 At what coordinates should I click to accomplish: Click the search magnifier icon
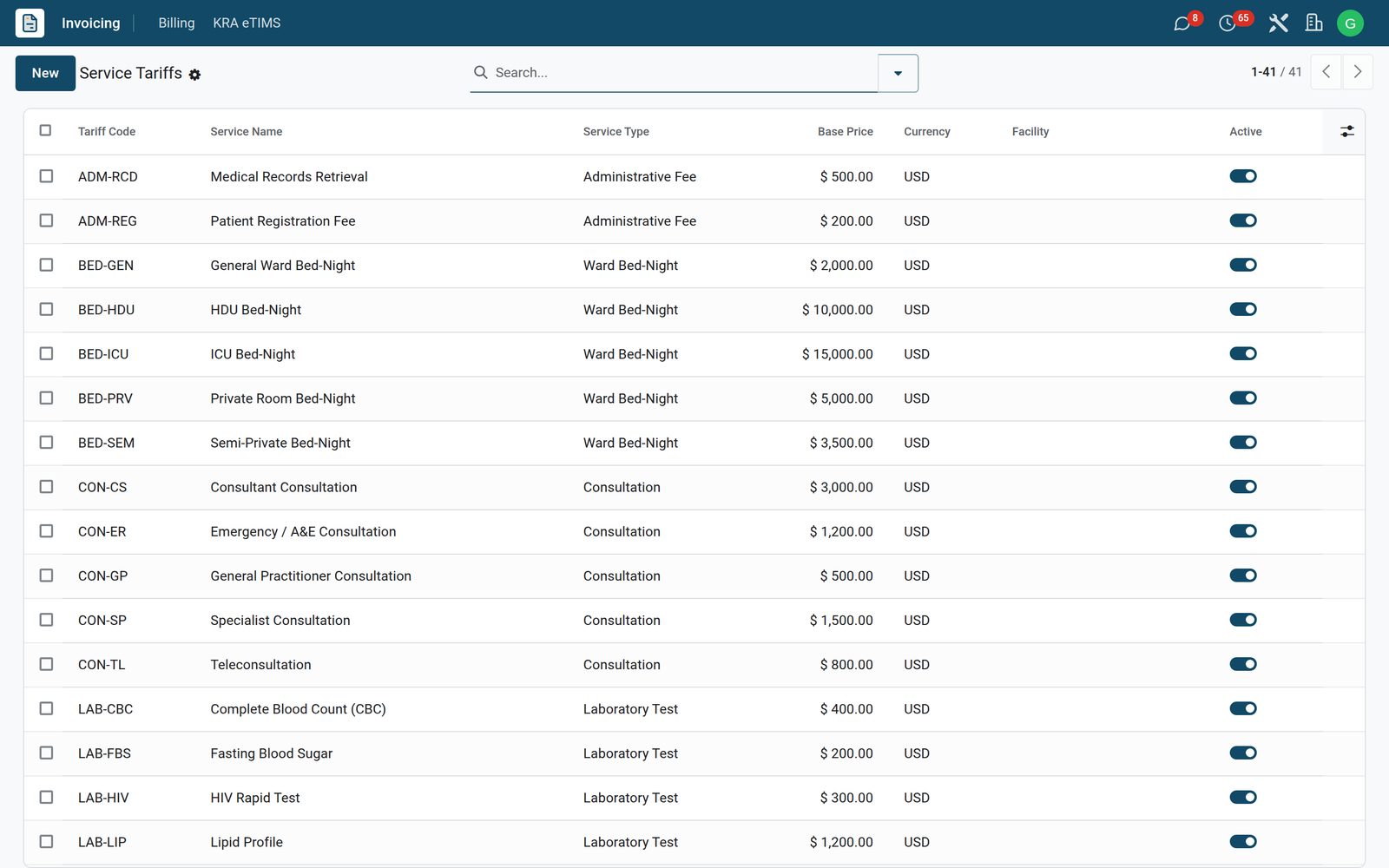(480, 72)
